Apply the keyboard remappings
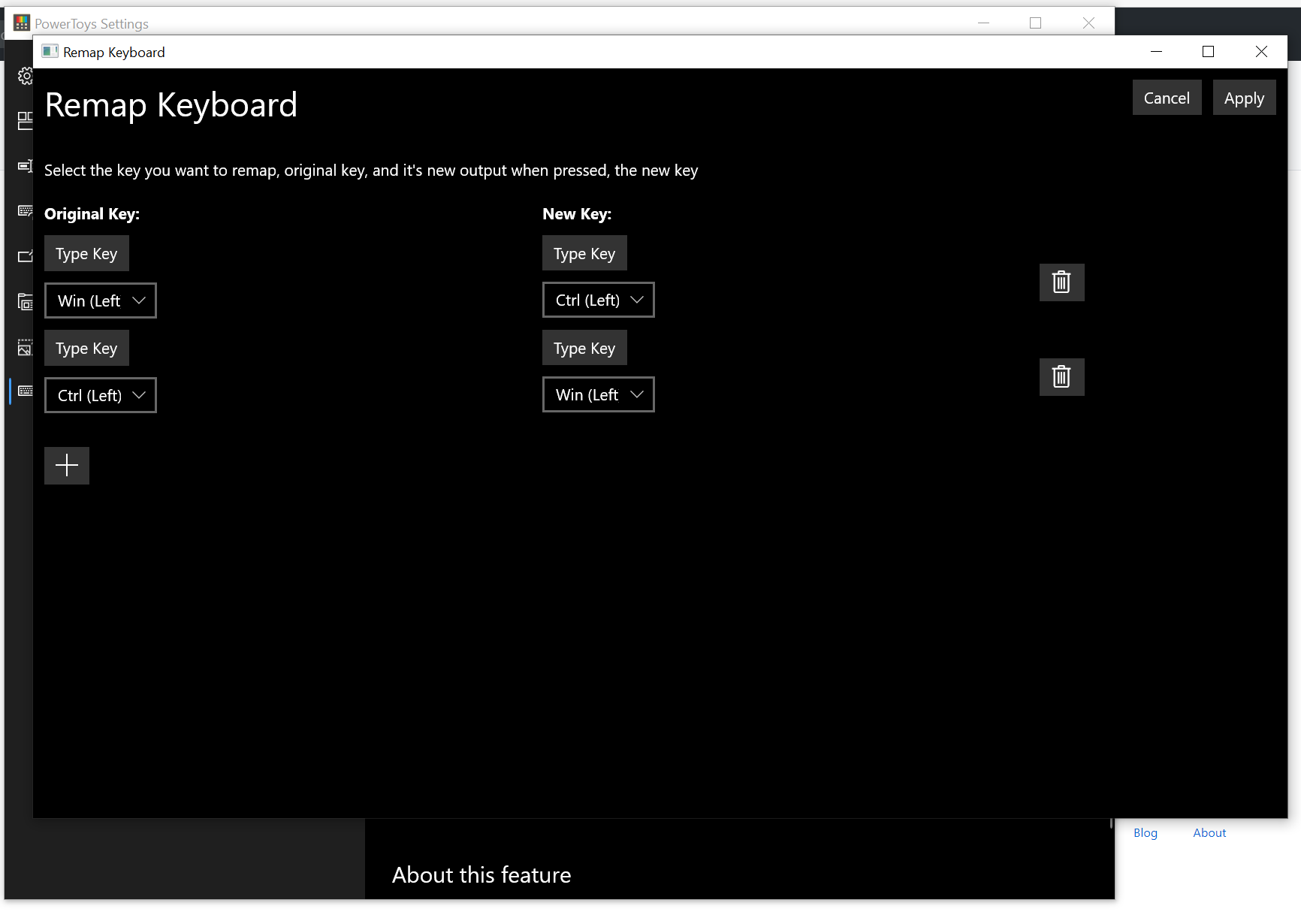The height and width of the screenshot is (924, 1301). click(1244, 97)
